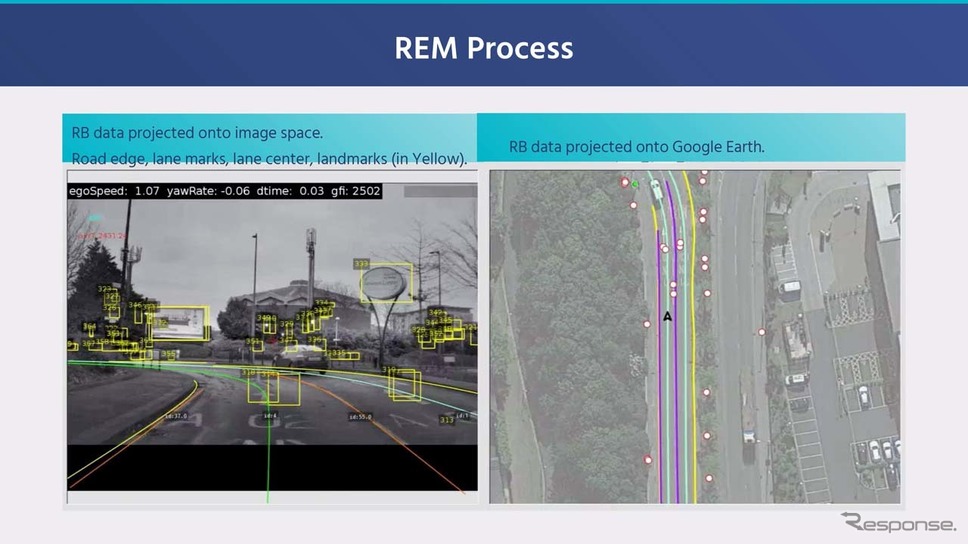Click the yawRate -0.06 value
The height and width of the screenshot is (544, 968).
point(208,191)
